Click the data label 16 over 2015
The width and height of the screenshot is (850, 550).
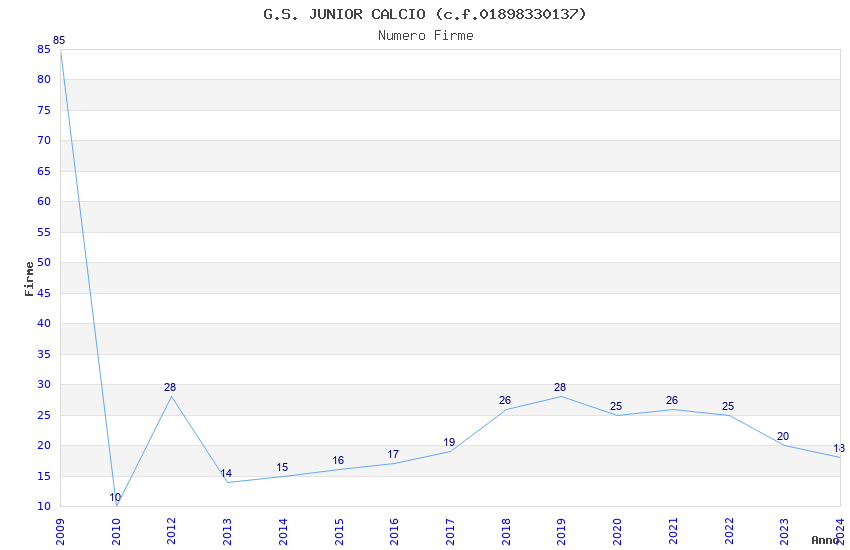pyautogui.click(x=338, y=460)
